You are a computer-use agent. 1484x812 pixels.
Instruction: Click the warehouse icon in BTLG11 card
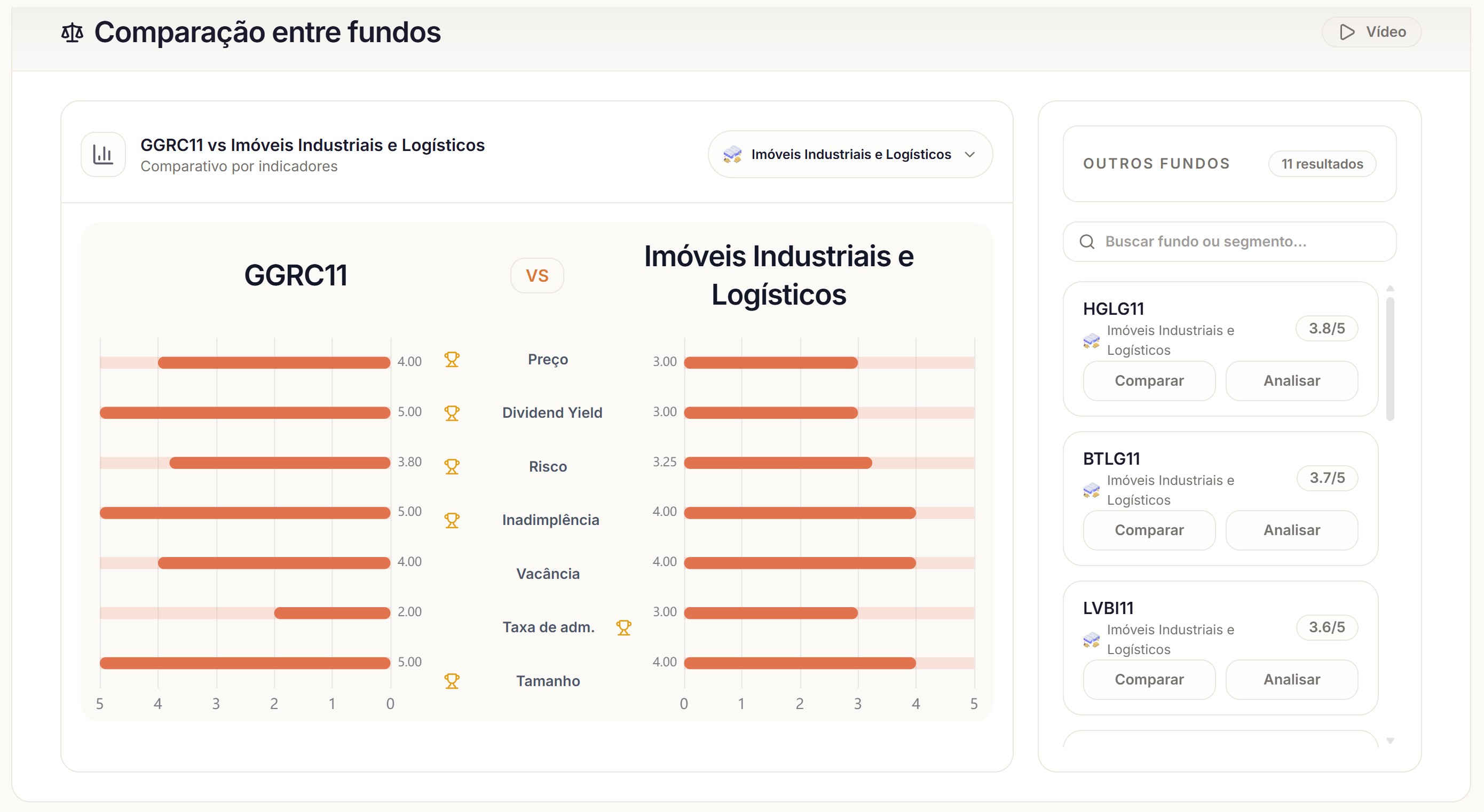(1091, 490)
